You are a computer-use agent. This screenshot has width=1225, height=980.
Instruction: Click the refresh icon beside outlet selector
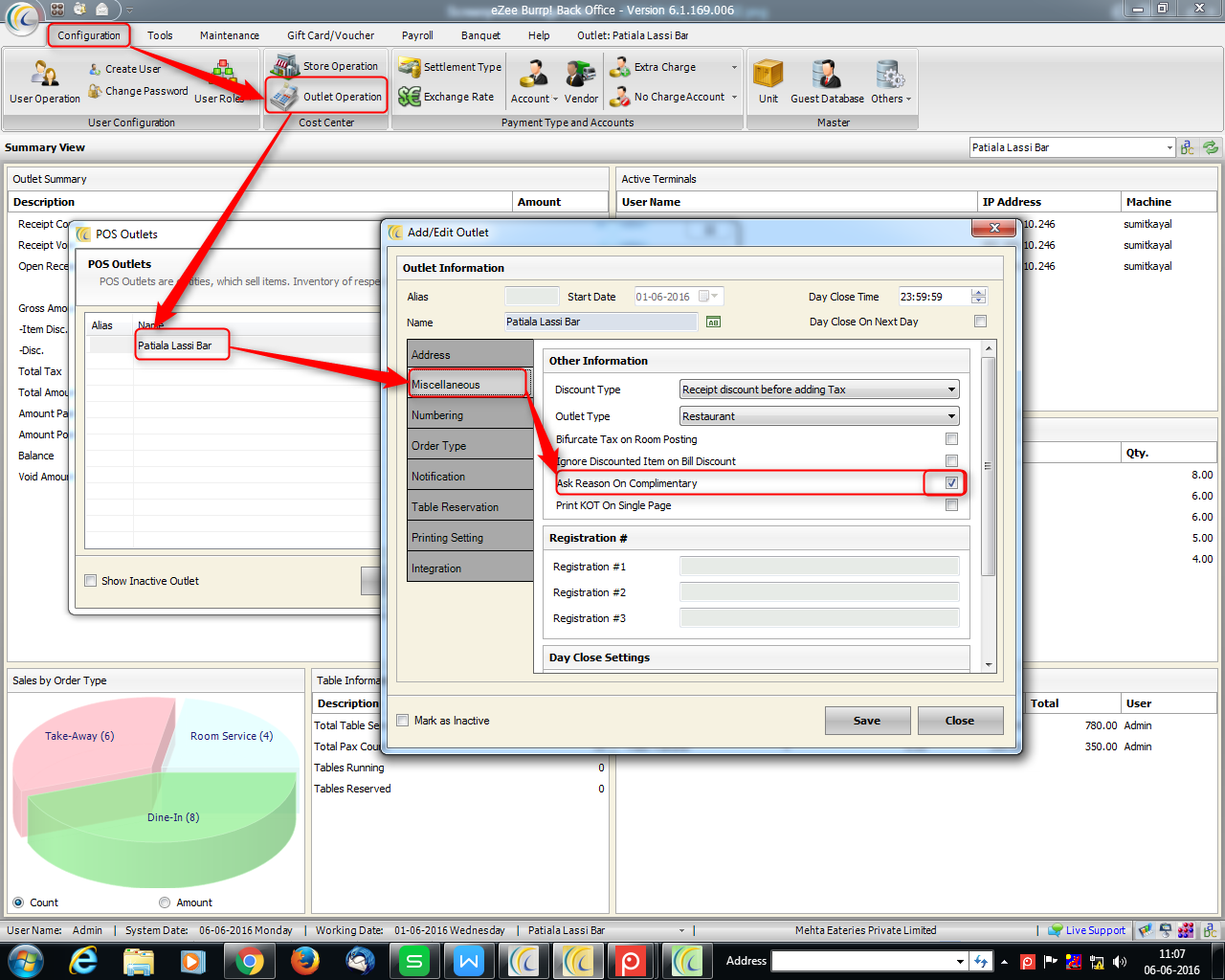[x=1211, y=147]
